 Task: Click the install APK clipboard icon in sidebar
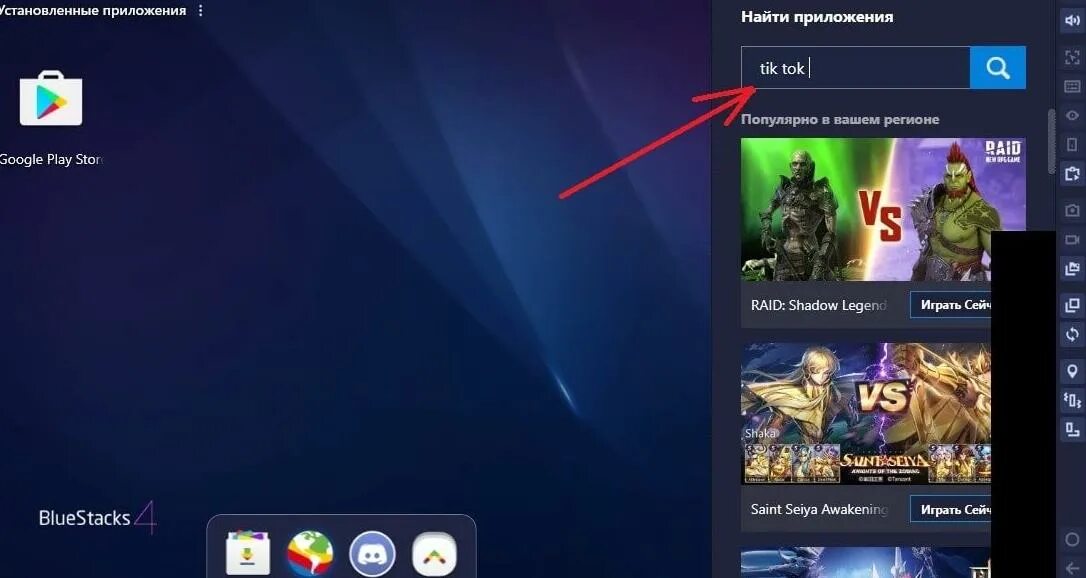point(1071,173)
